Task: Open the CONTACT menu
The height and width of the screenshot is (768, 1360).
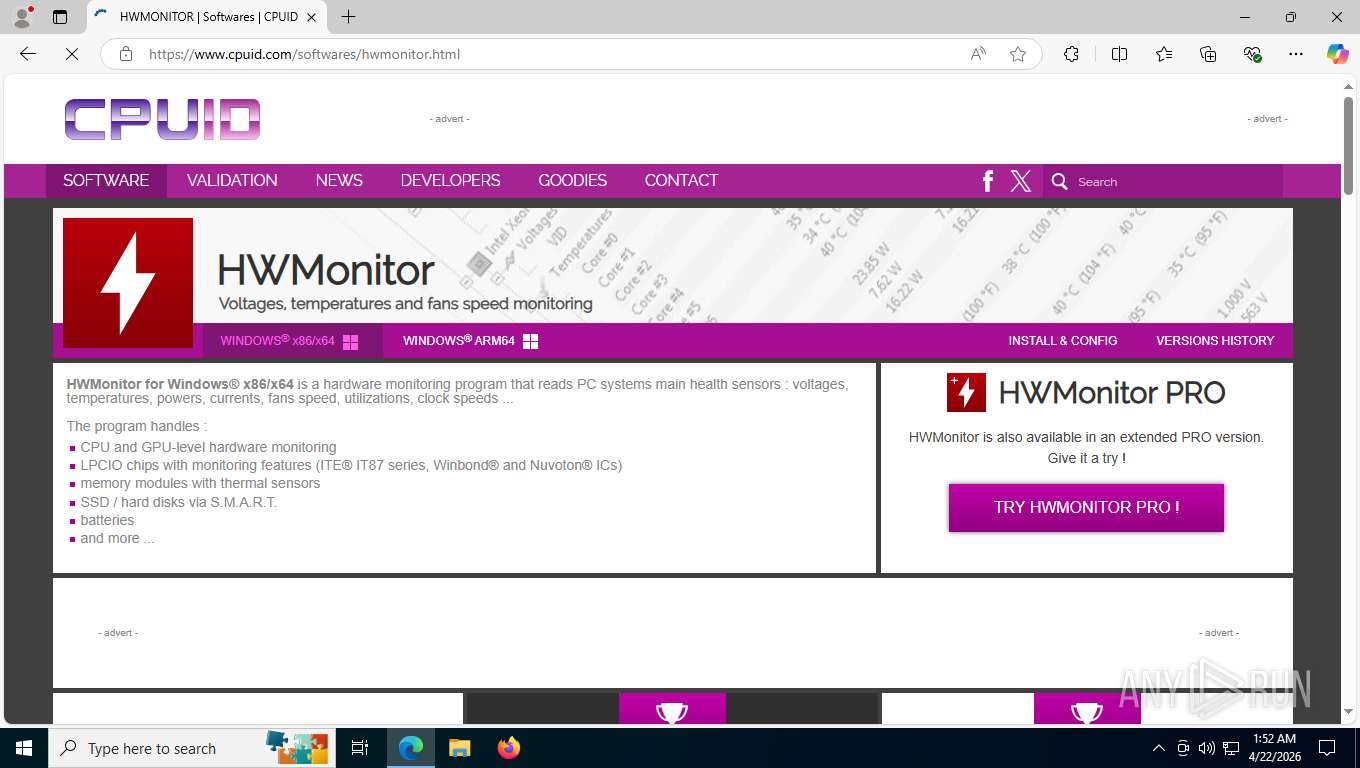Action: point(681,180)
